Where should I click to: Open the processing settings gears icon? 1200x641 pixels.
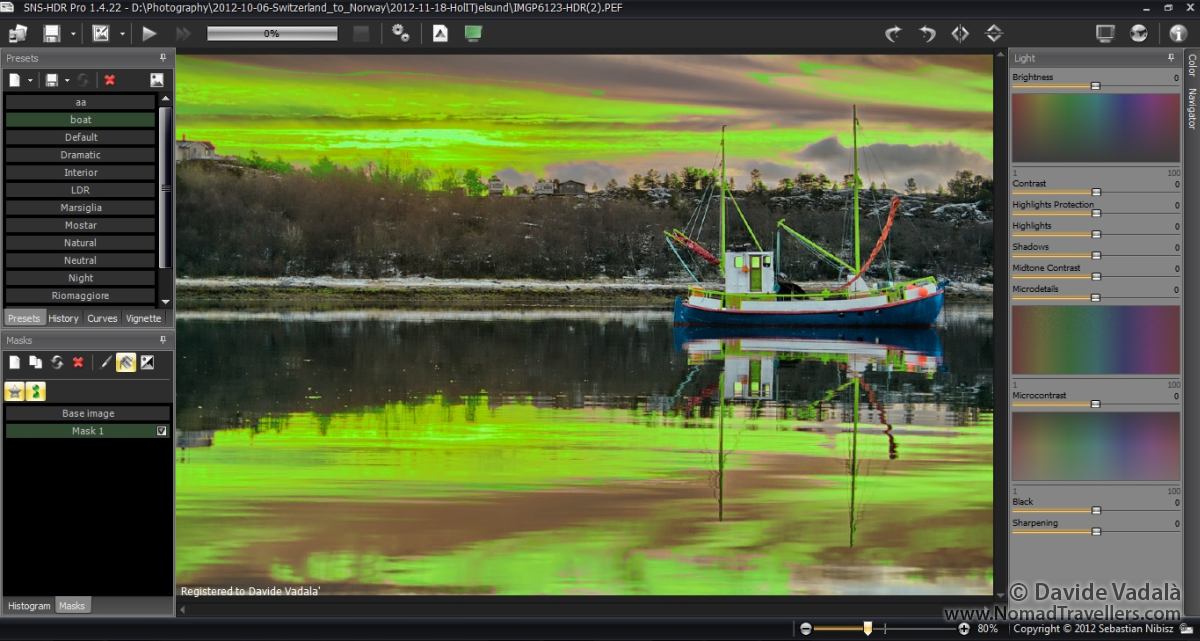(400, 33)
